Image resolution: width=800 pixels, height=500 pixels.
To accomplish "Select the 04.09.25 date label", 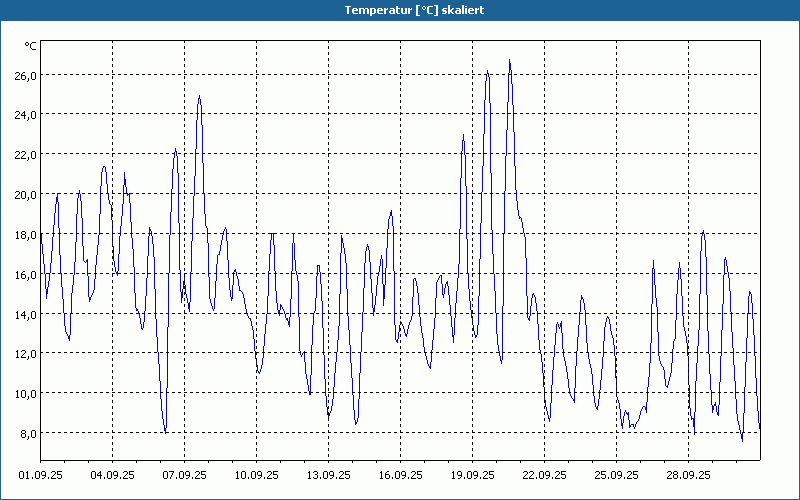I will coord(113,476).
